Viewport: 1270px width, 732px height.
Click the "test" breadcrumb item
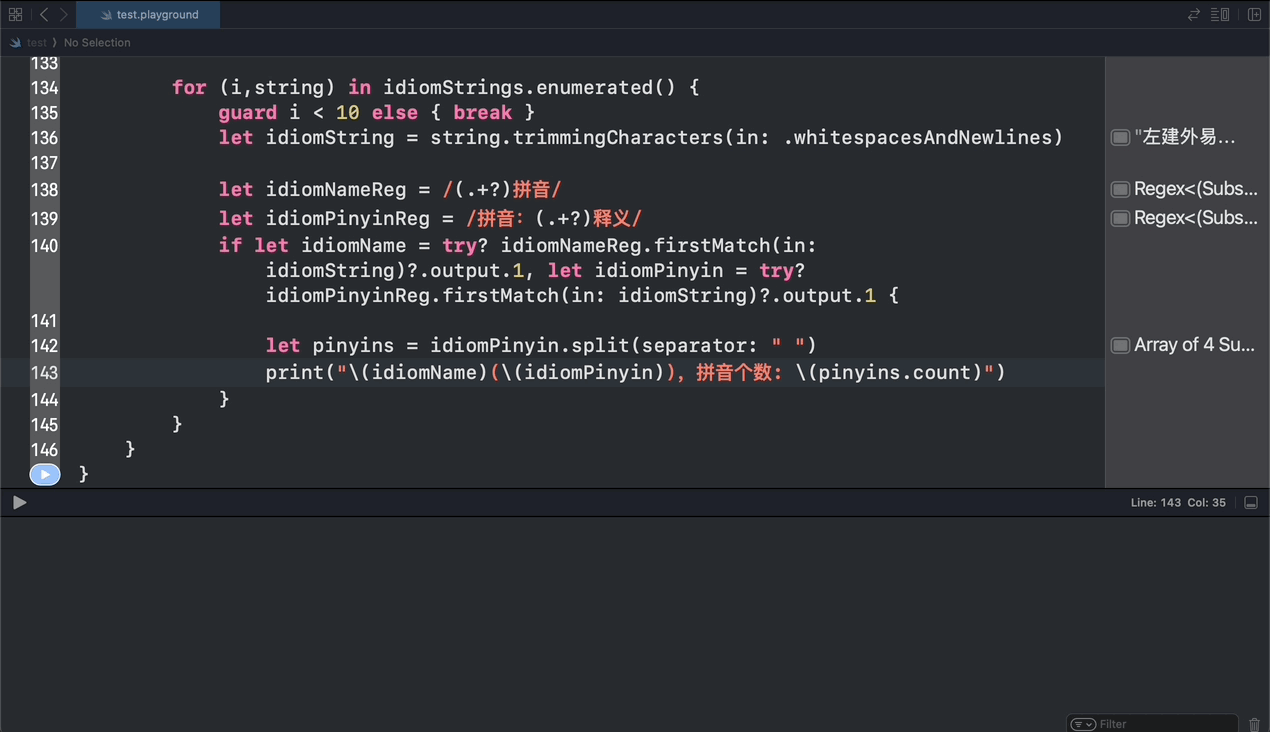(37, 43)
